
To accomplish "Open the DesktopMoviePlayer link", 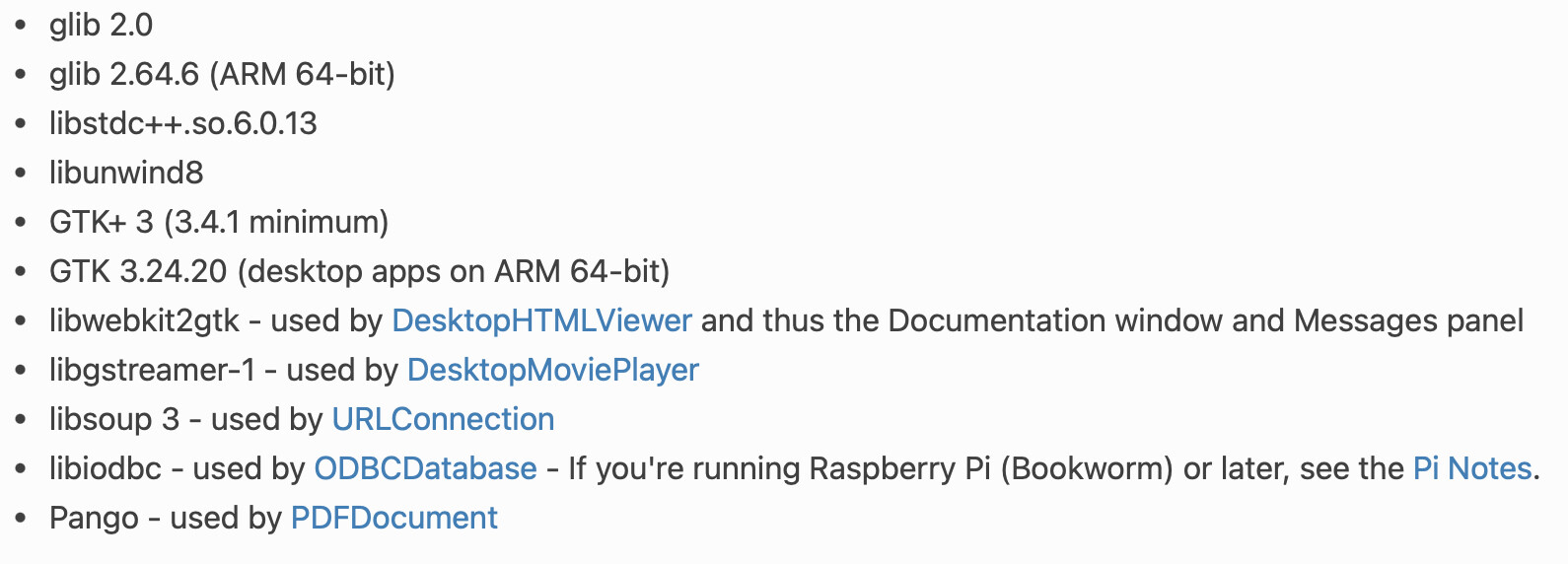I will [x=552, y=370].
